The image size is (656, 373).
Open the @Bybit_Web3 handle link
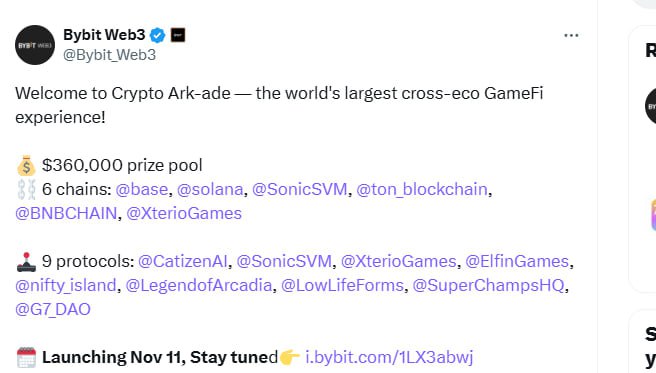tap(109, 55)
